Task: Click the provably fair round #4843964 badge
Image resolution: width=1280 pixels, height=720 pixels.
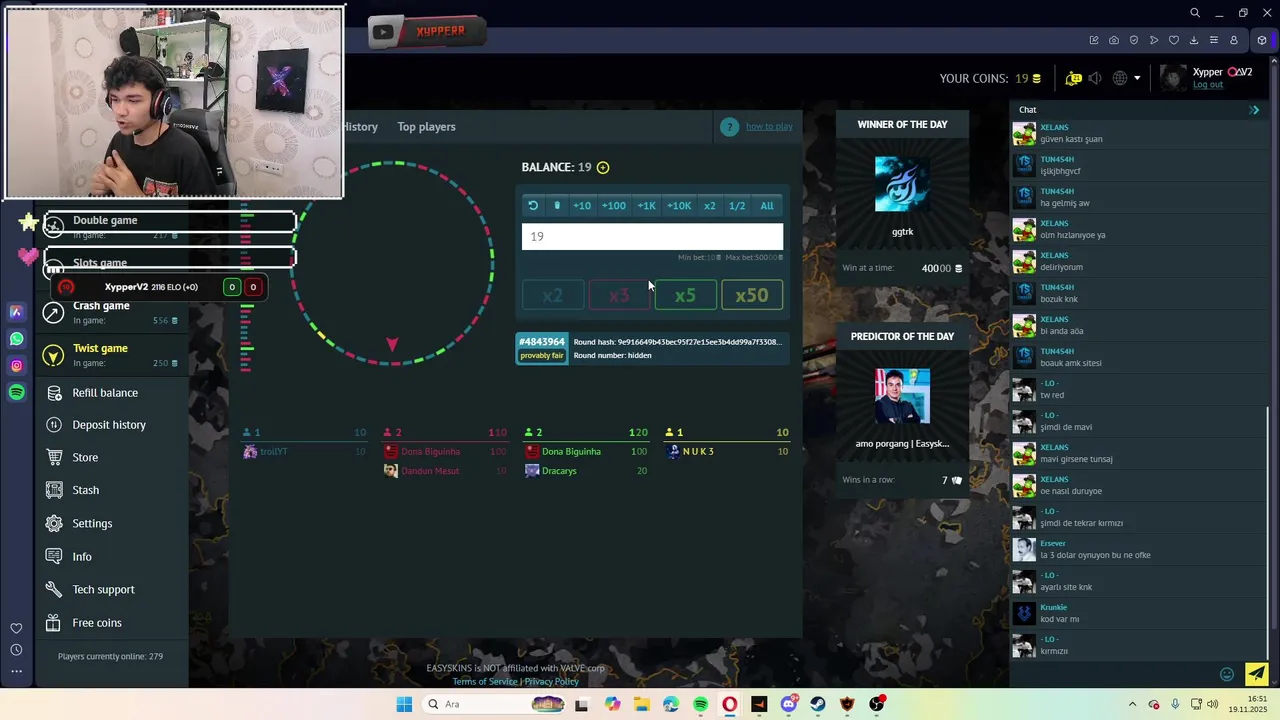Action: point(542,348)
